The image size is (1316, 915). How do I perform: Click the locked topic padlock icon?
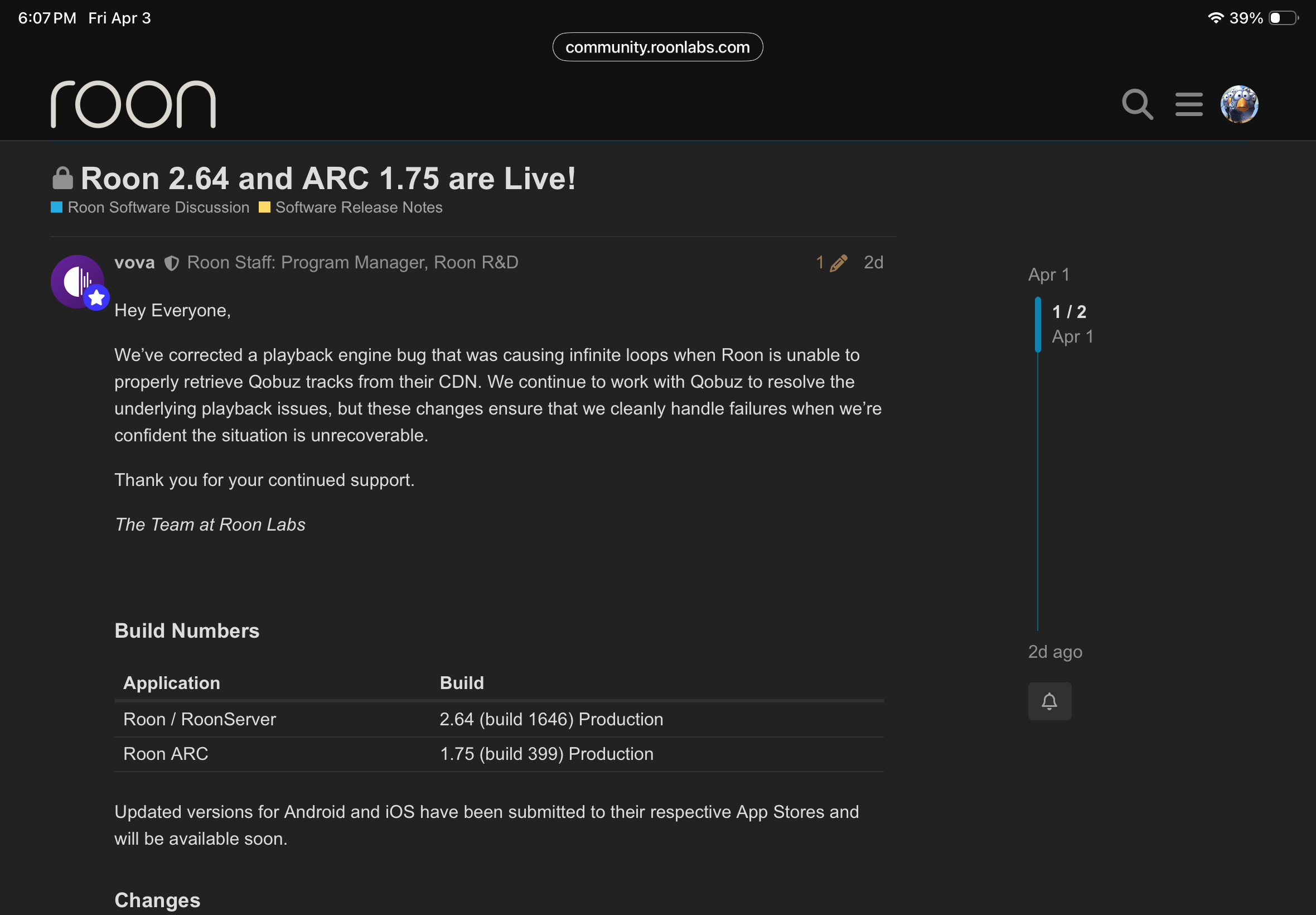point(62,179)
